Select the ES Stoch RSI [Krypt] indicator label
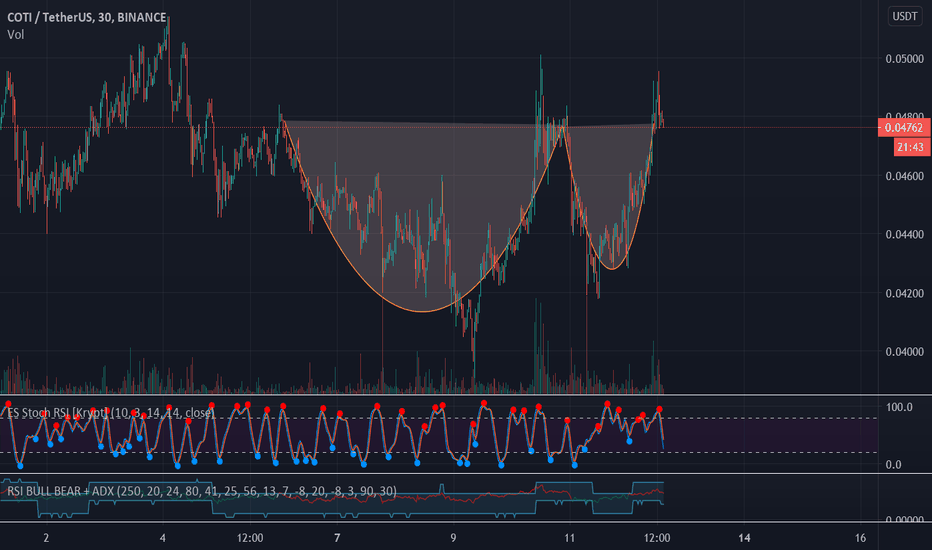This screenshot has height=550, width=932. [111, 413]
